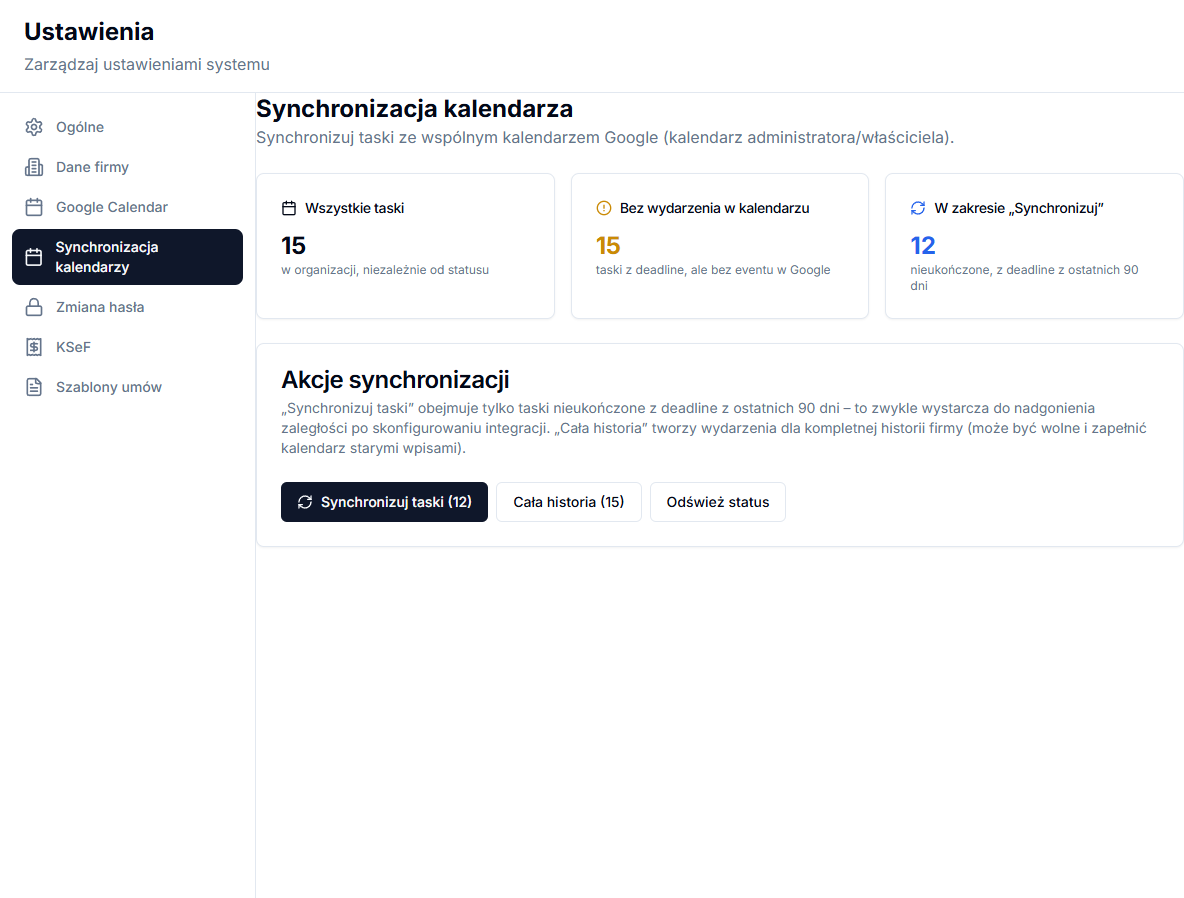Click the blue count 12
Screen dimensions: 1184x898
tap(923, 245)
